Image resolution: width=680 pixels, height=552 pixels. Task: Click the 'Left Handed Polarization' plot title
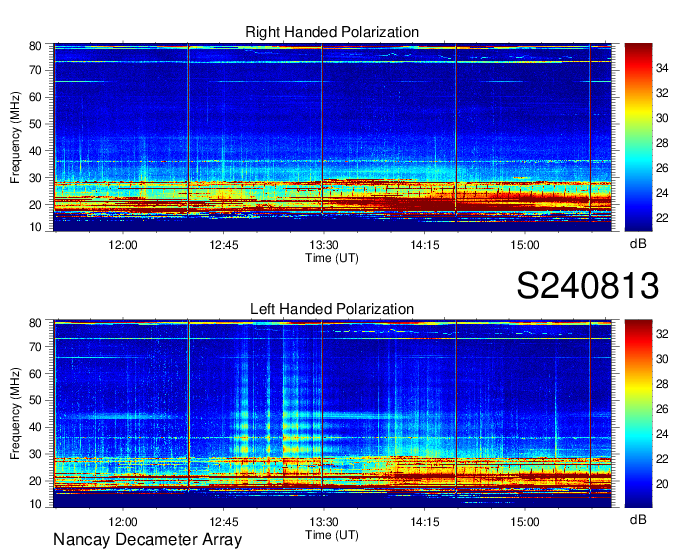[332, 309]
